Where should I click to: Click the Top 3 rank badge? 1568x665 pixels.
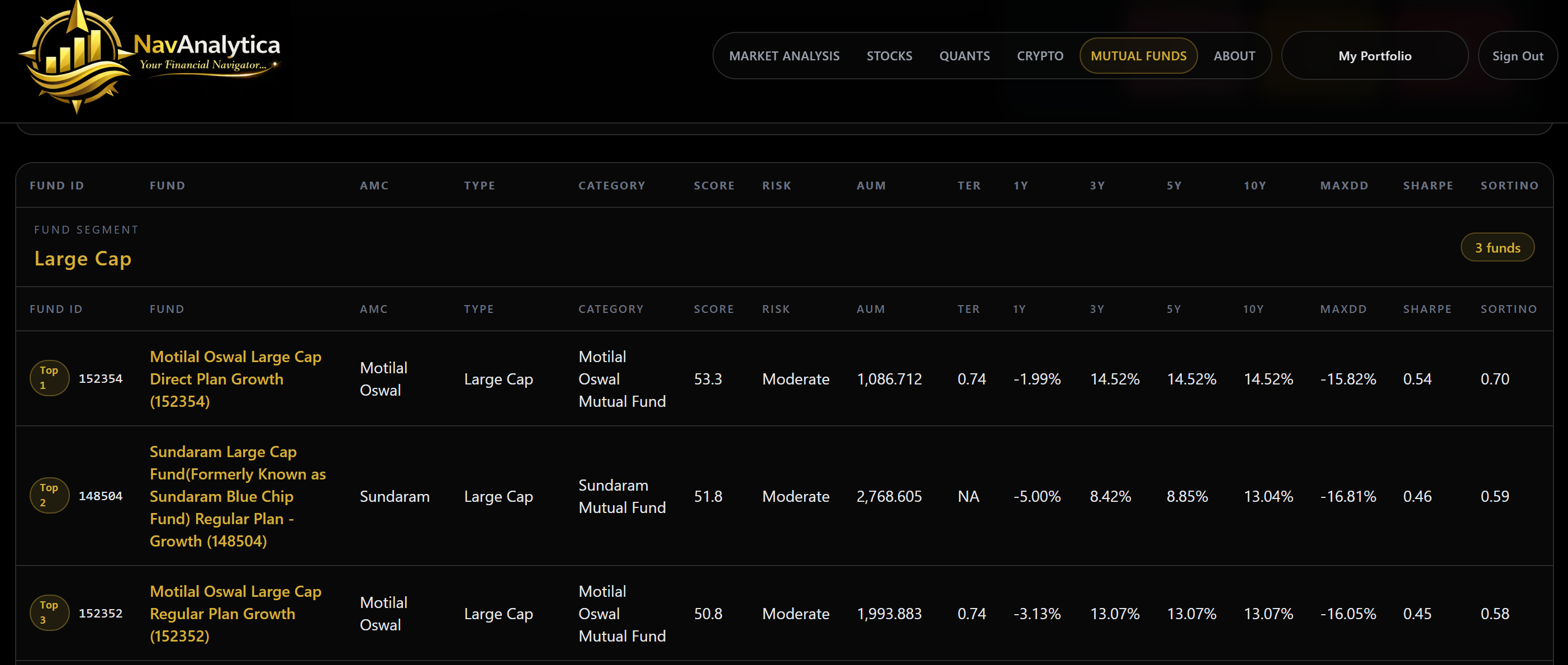click(49, 612)
